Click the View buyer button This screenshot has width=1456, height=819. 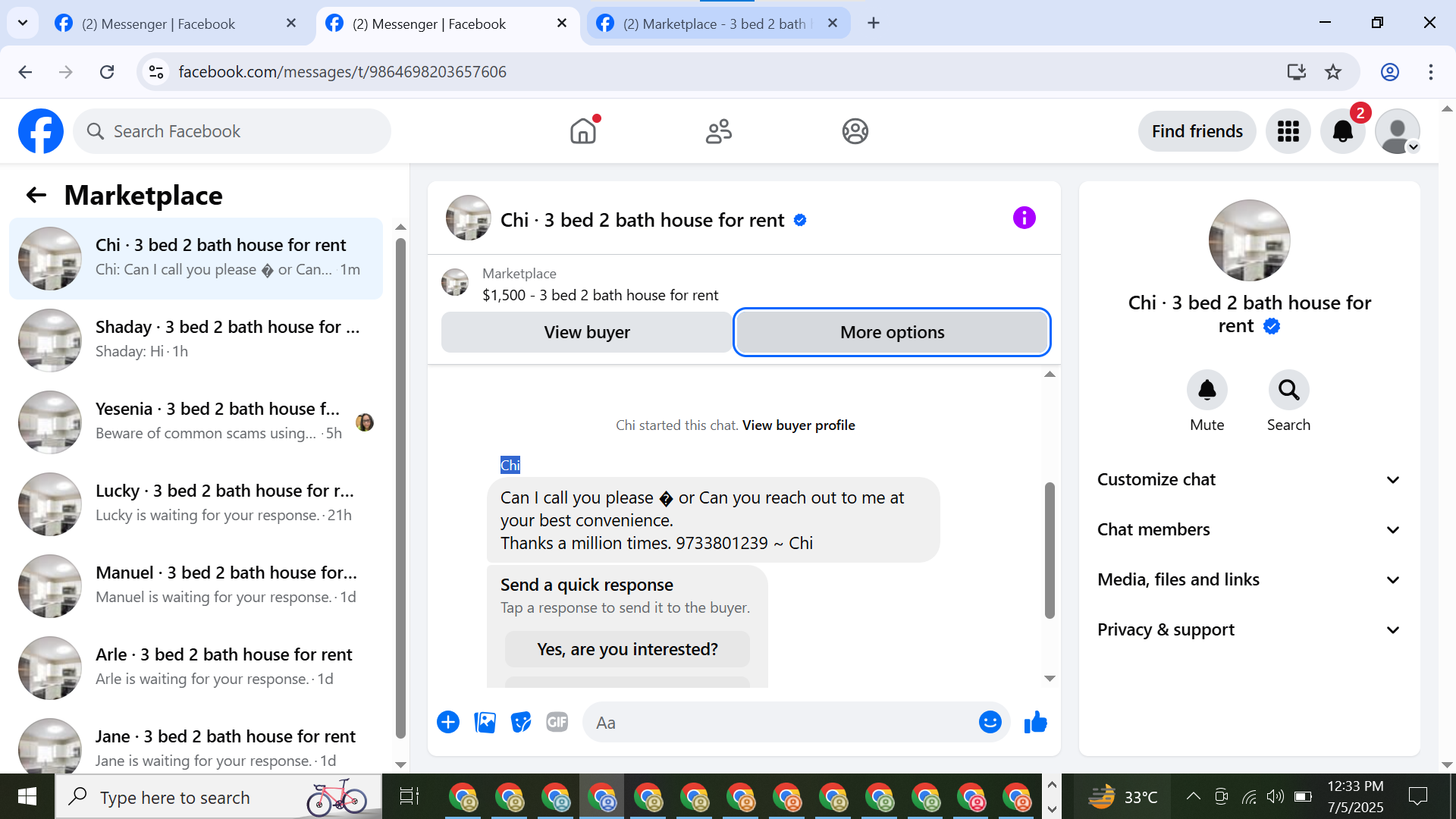586,332
